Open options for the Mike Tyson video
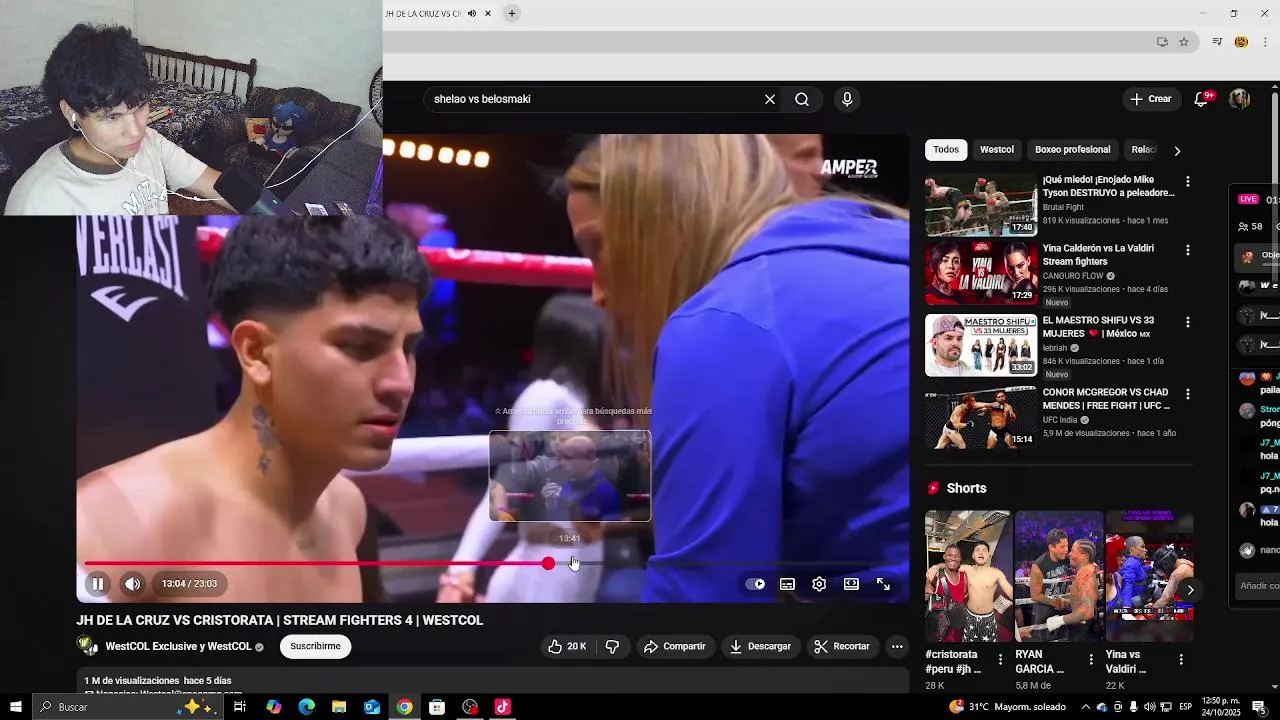 (1188, 182)
